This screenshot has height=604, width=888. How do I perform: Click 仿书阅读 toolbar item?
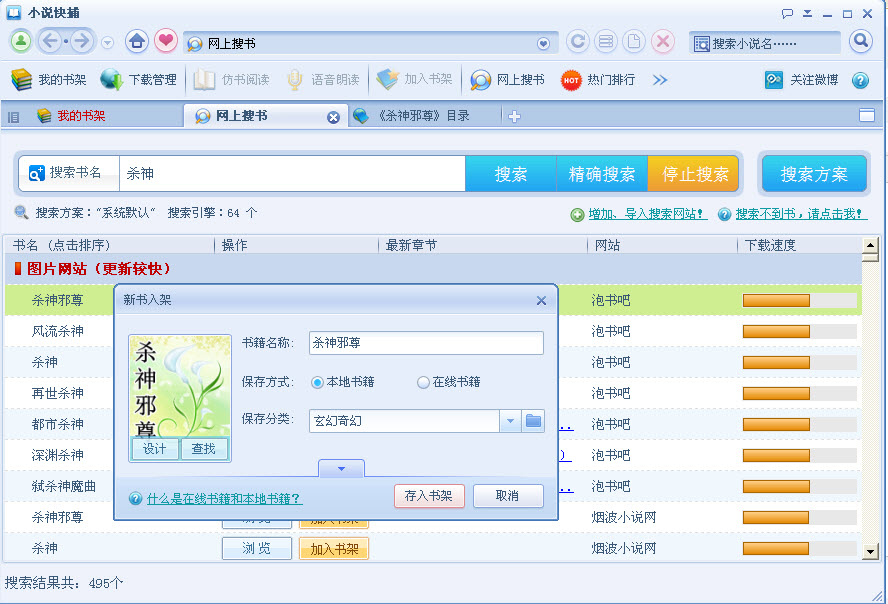(231, 80)
